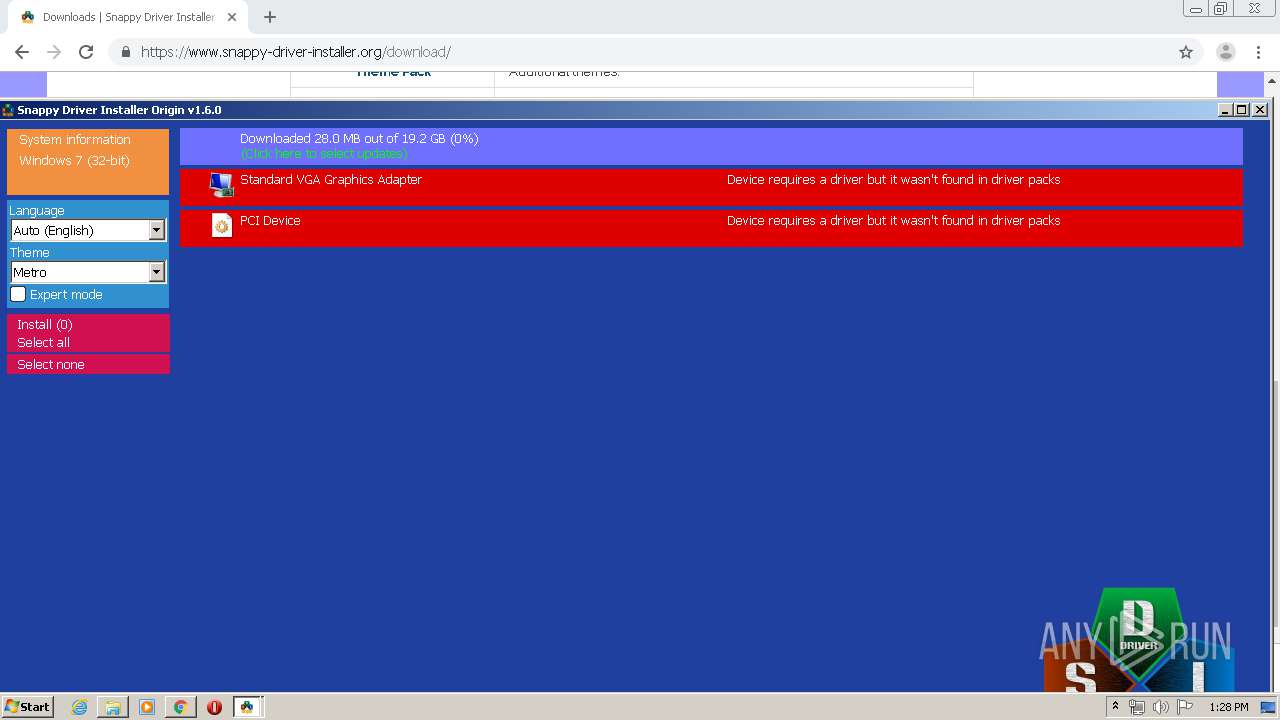Select the PCI Device driver row
The height and width of the screenshot is (720, 1280).
pos(711,227)
